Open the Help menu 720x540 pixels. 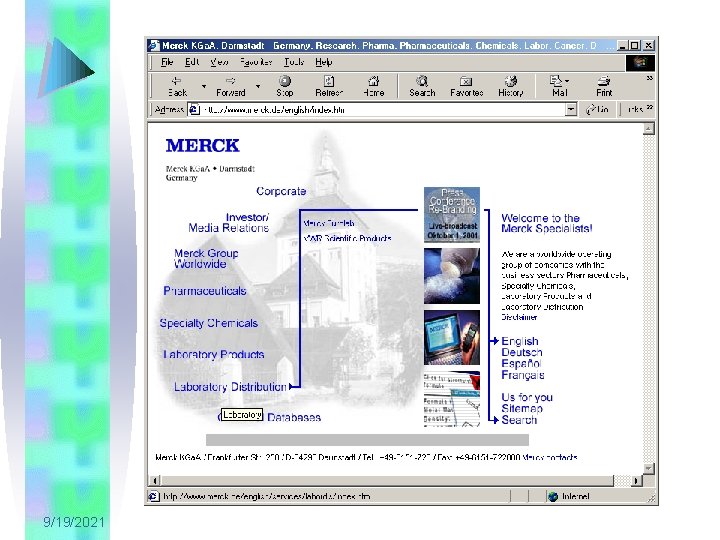323,62
